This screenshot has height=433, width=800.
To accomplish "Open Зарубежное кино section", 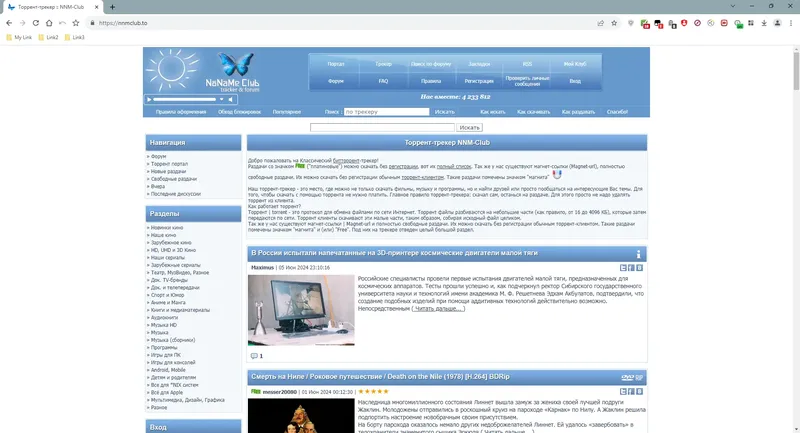I will (171, 243).
